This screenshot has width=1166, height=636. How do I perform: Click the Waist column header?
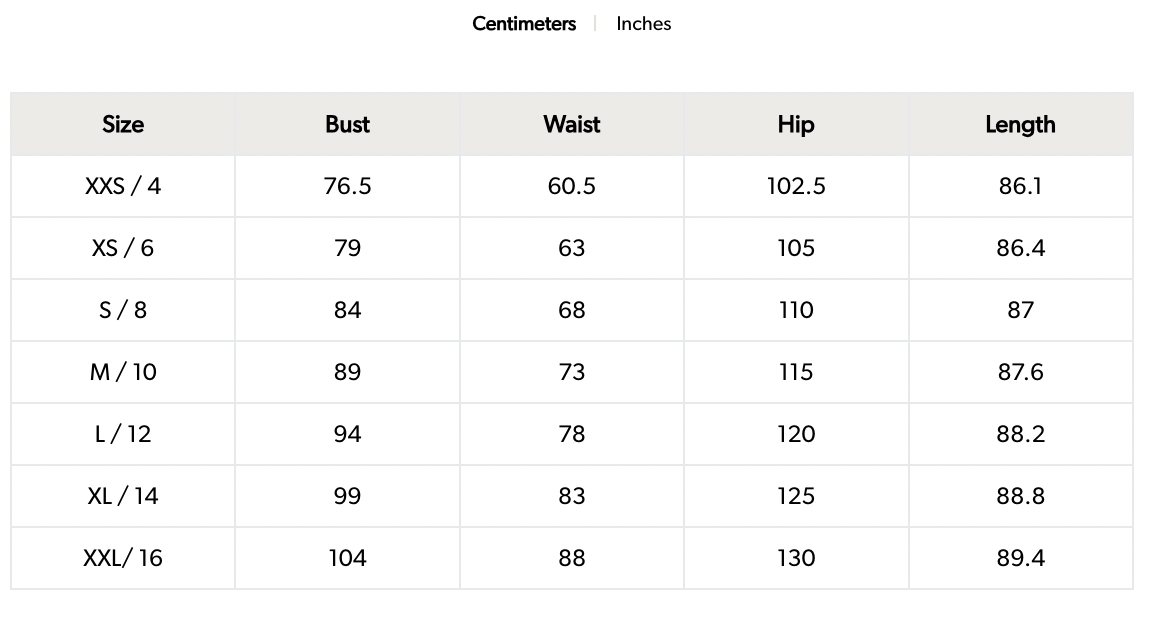(x=571, y=125)
